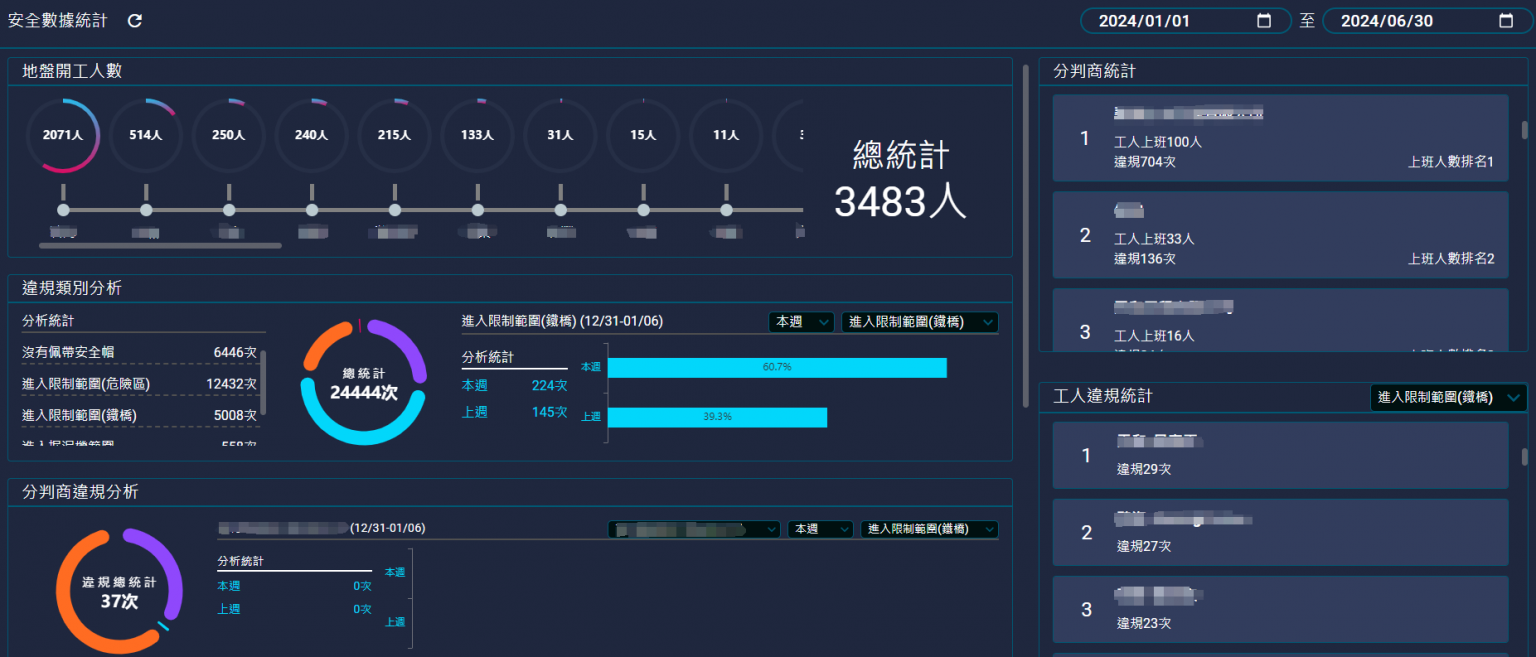Image resolution: width=1536 pixels, height=657 pixels.
Task: Expand 工人違規統計 violation type dropdown
Action: point(1449,397)
